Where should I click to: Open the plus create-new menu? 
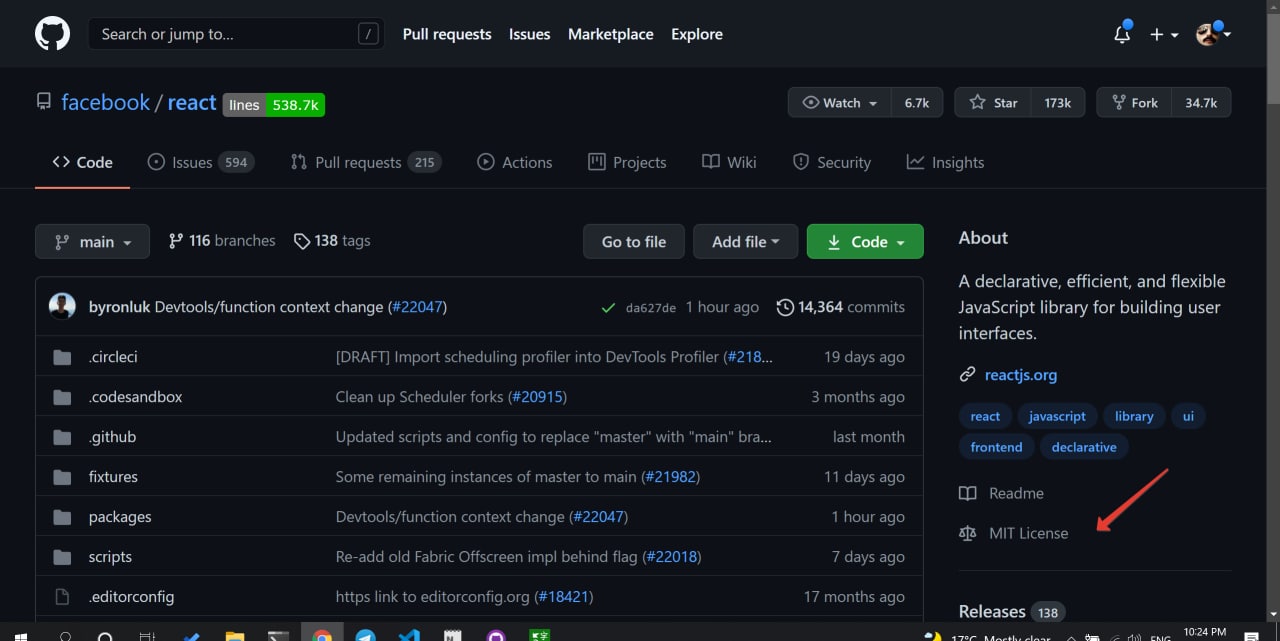pos(1163,34)
